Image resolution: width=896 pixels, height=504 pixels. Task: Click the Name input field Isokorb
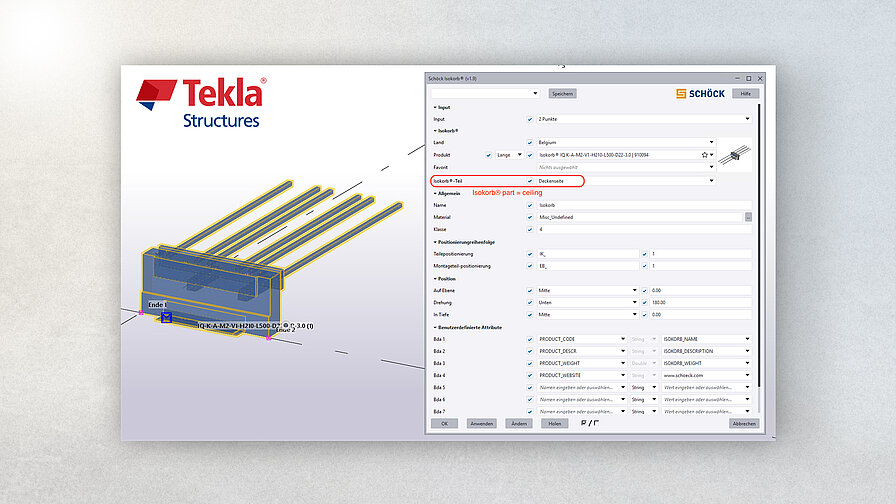click(x=644, y=205)
